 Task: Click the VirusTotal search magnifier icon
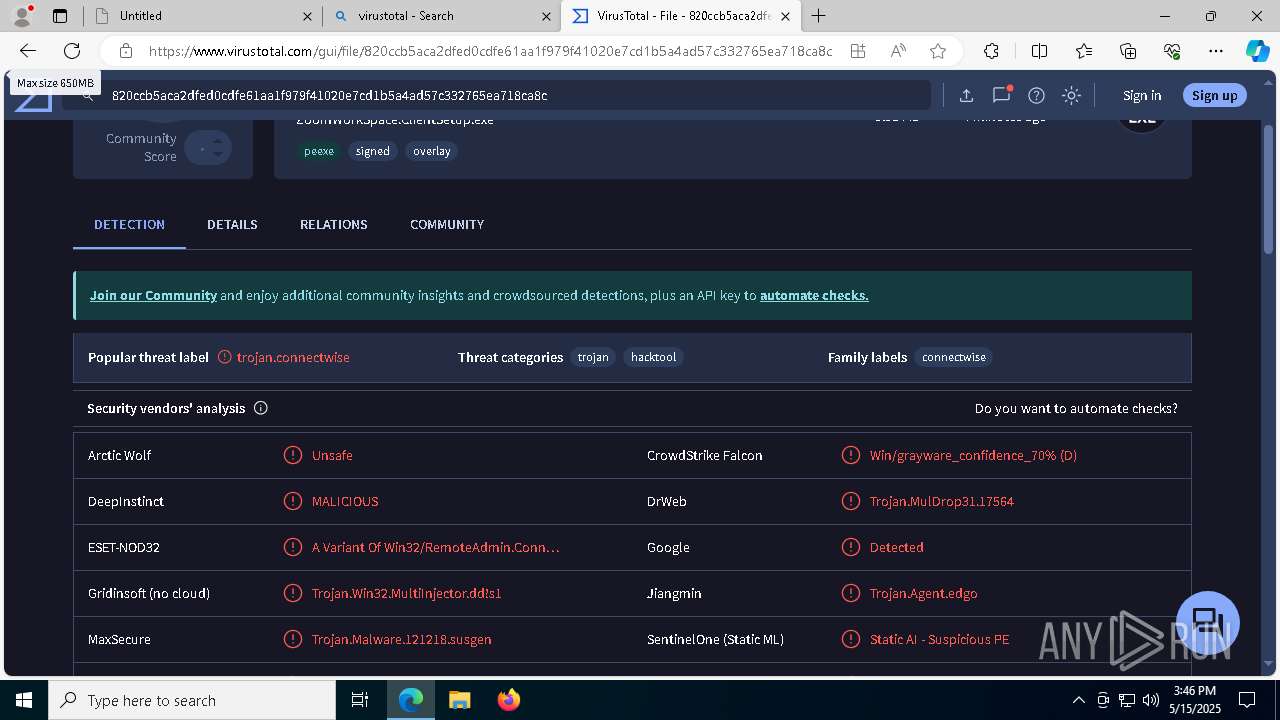pos(88,95)
